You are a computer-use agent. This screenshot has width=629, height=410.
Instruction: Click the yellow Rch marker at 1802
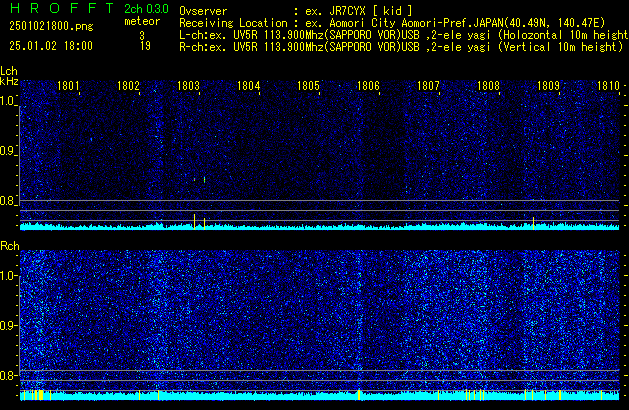[139, 395]
